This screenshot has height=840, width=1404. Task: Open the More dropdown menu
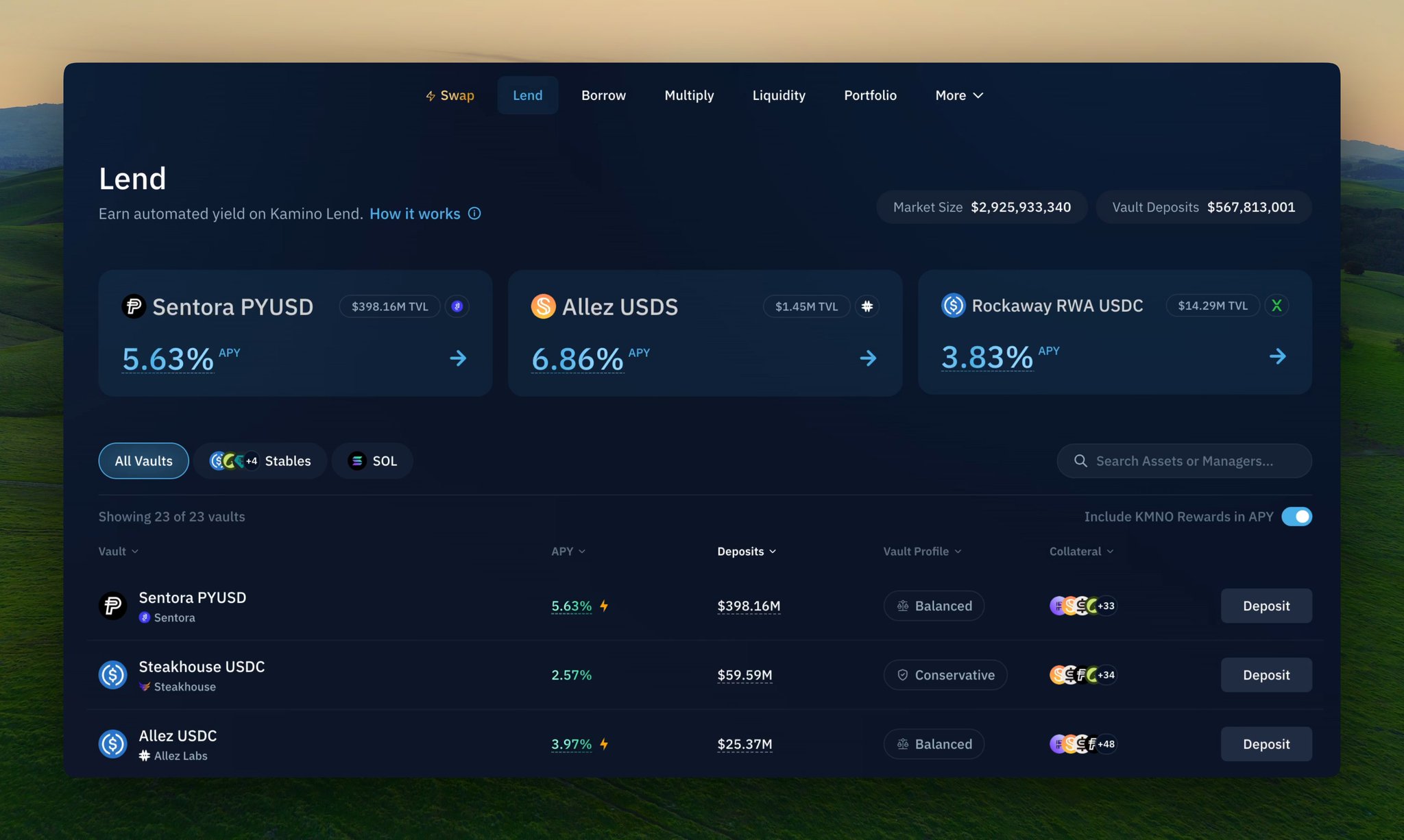[958, 95]
